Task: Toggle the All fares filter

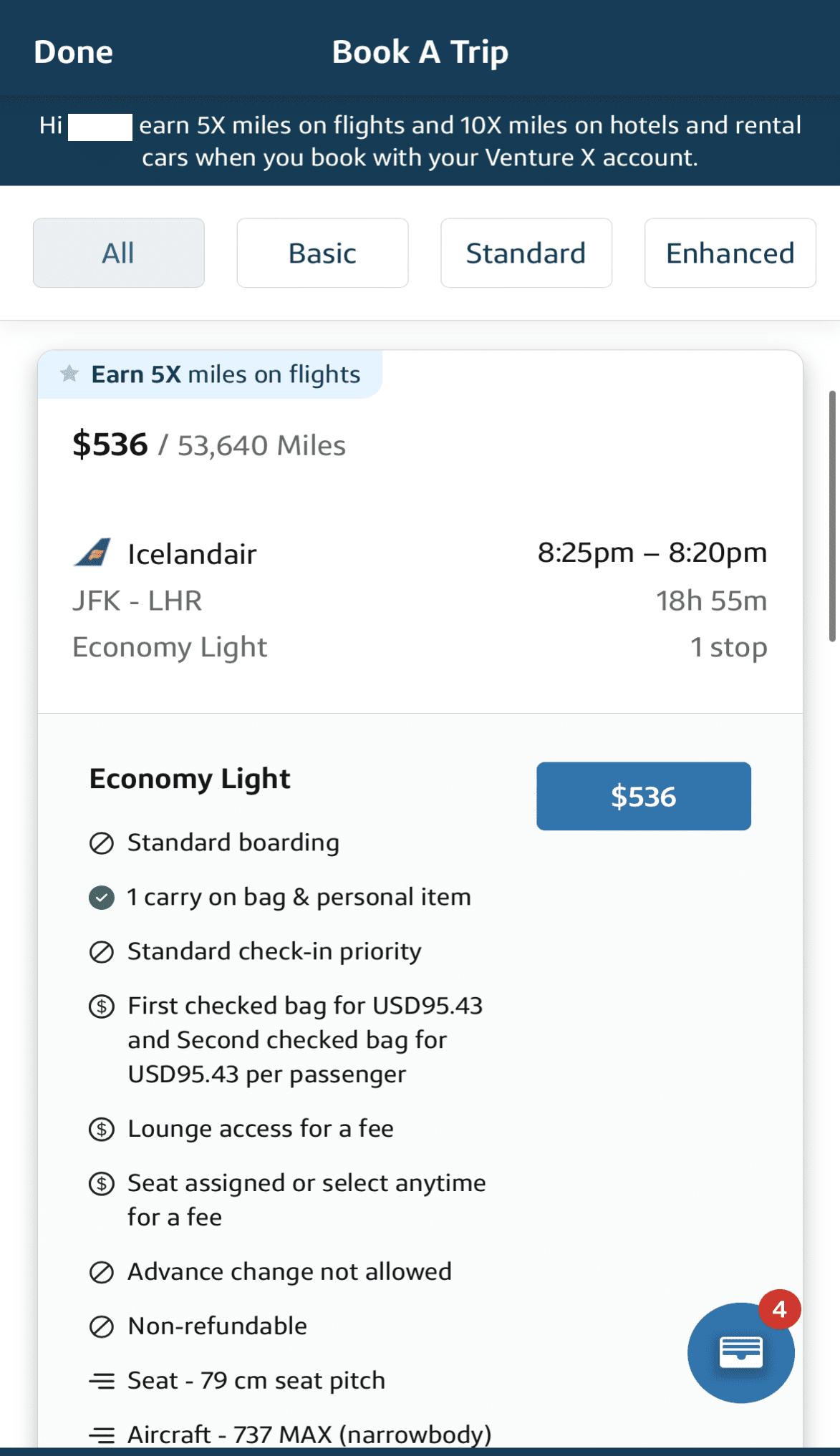Action: pyautogui.click(x=118, y=253)
